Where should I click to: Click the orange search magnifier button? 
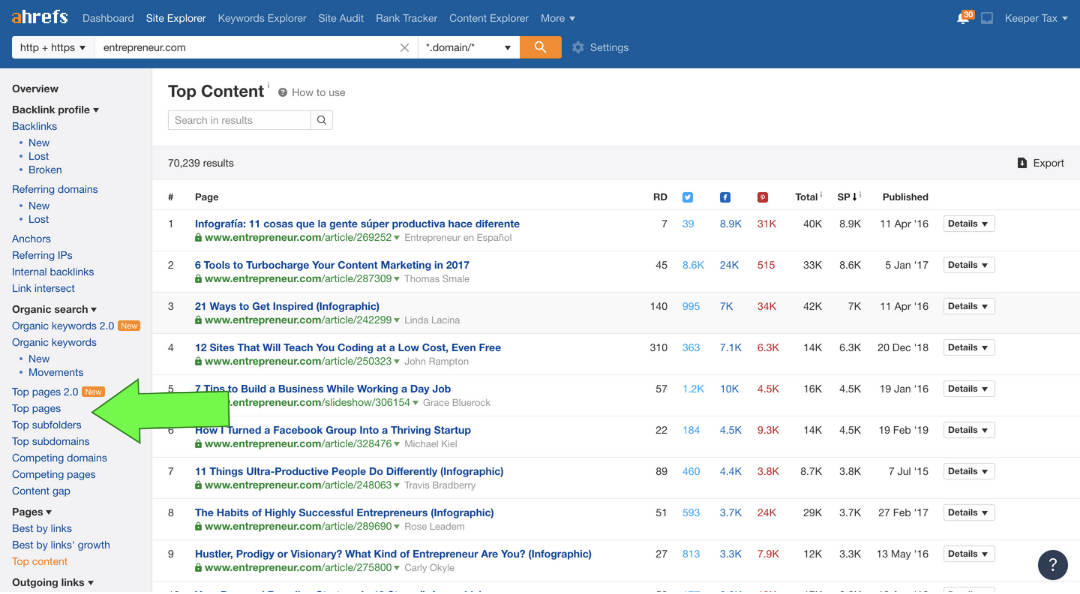540,47
